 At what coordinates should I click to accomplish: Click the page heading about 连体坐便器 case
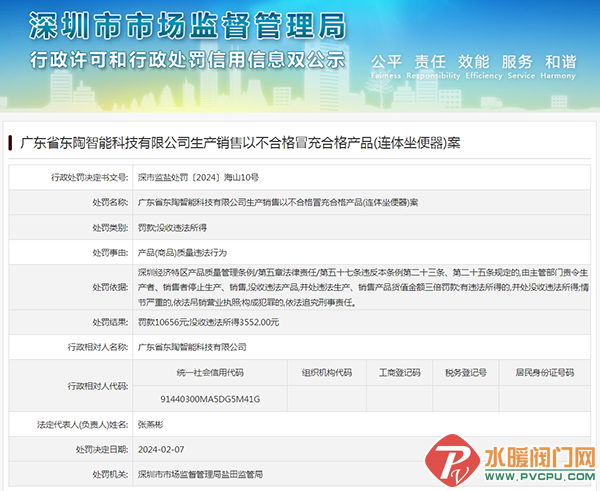tap(240, 143)
